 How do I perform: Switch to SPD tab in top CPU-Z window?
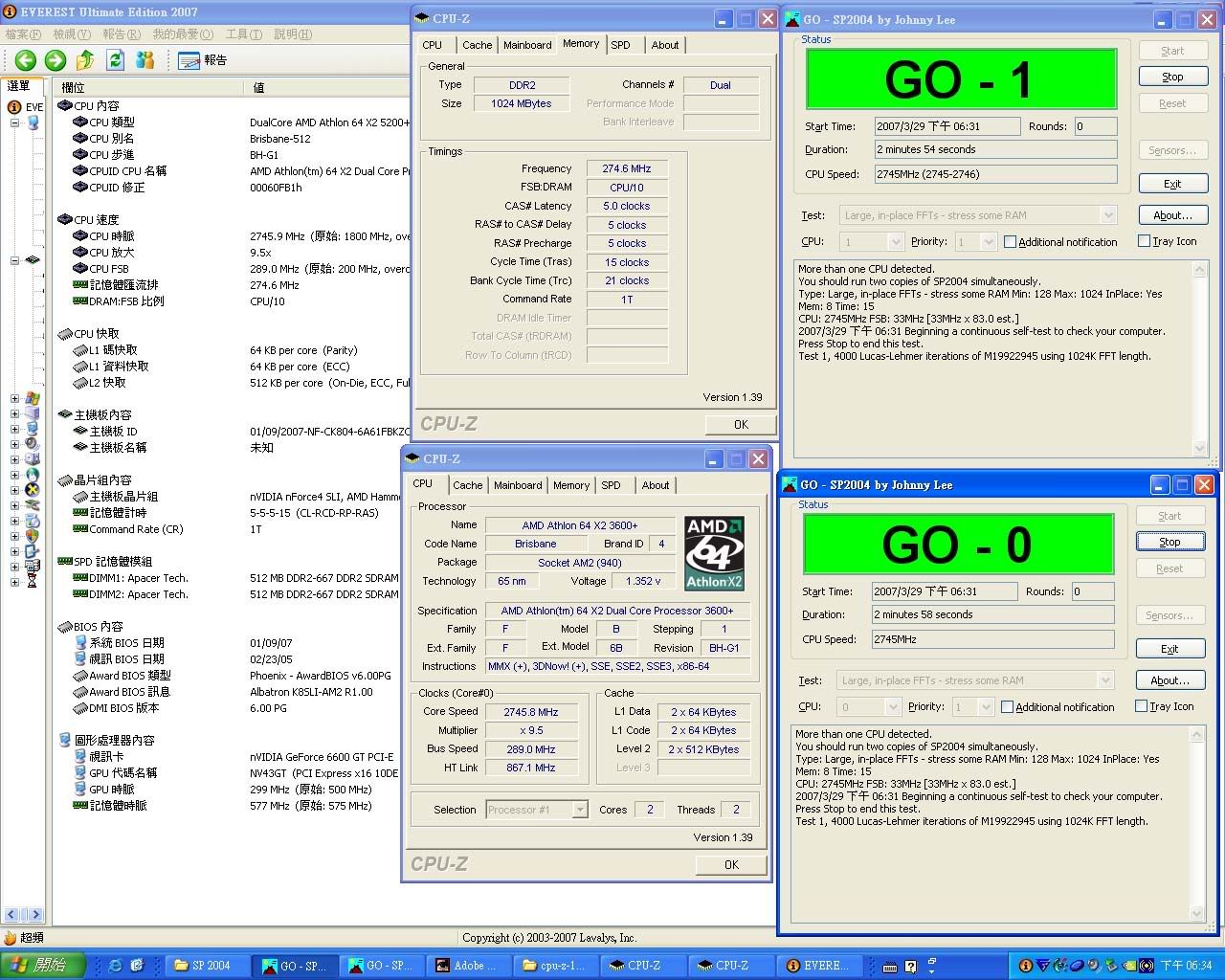point(620,45)
